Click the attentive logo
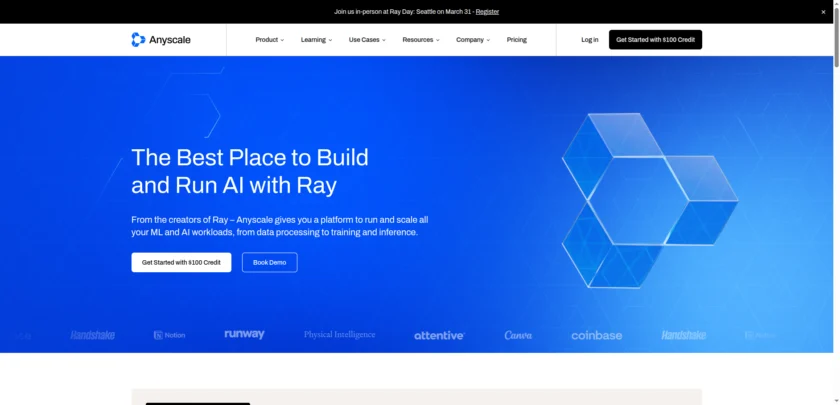840x405 pixels. [439, 335]
